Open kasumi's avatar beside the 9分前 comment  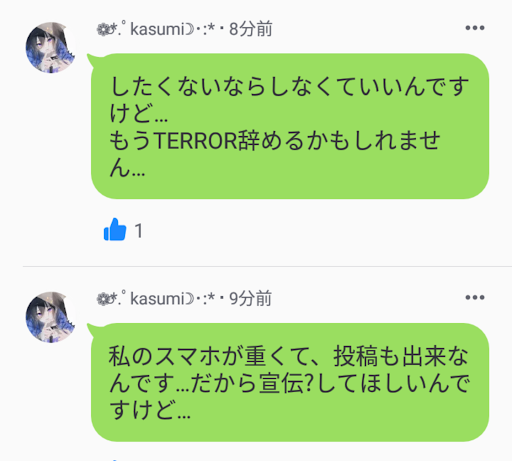click(50, 317)
